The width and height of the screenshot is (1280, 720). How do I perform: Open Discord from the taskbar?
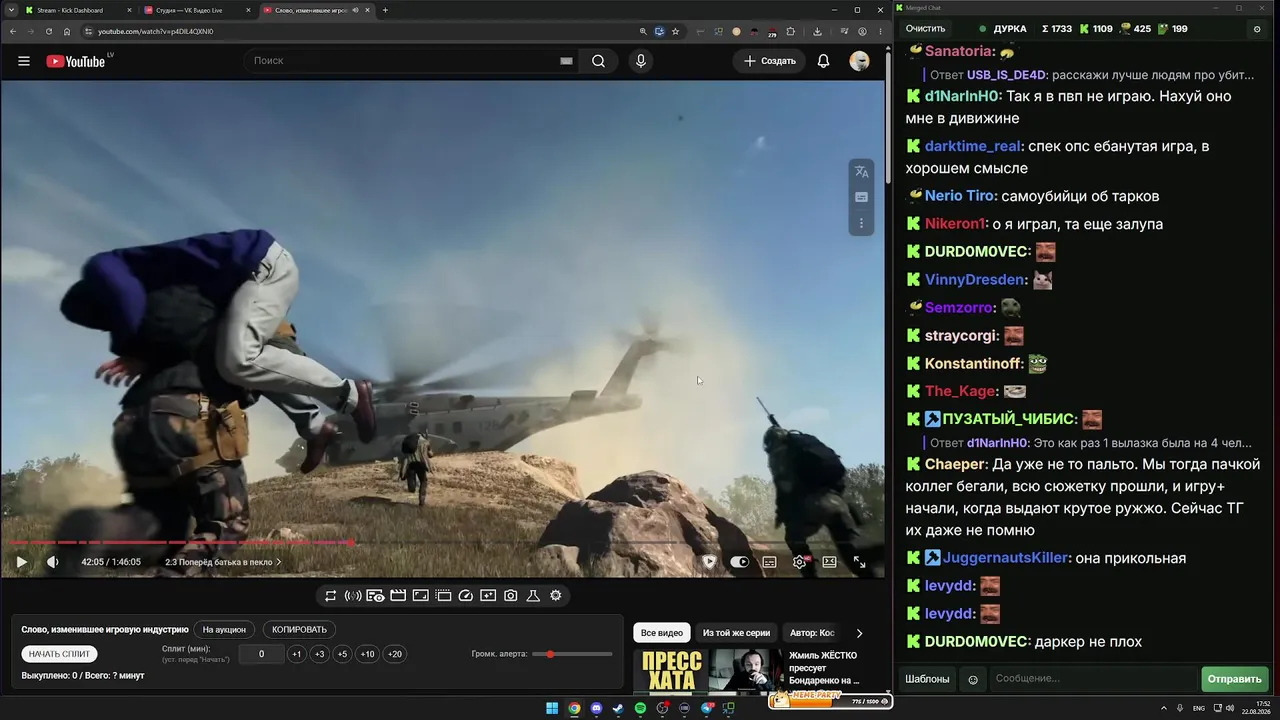coord(596,708)
